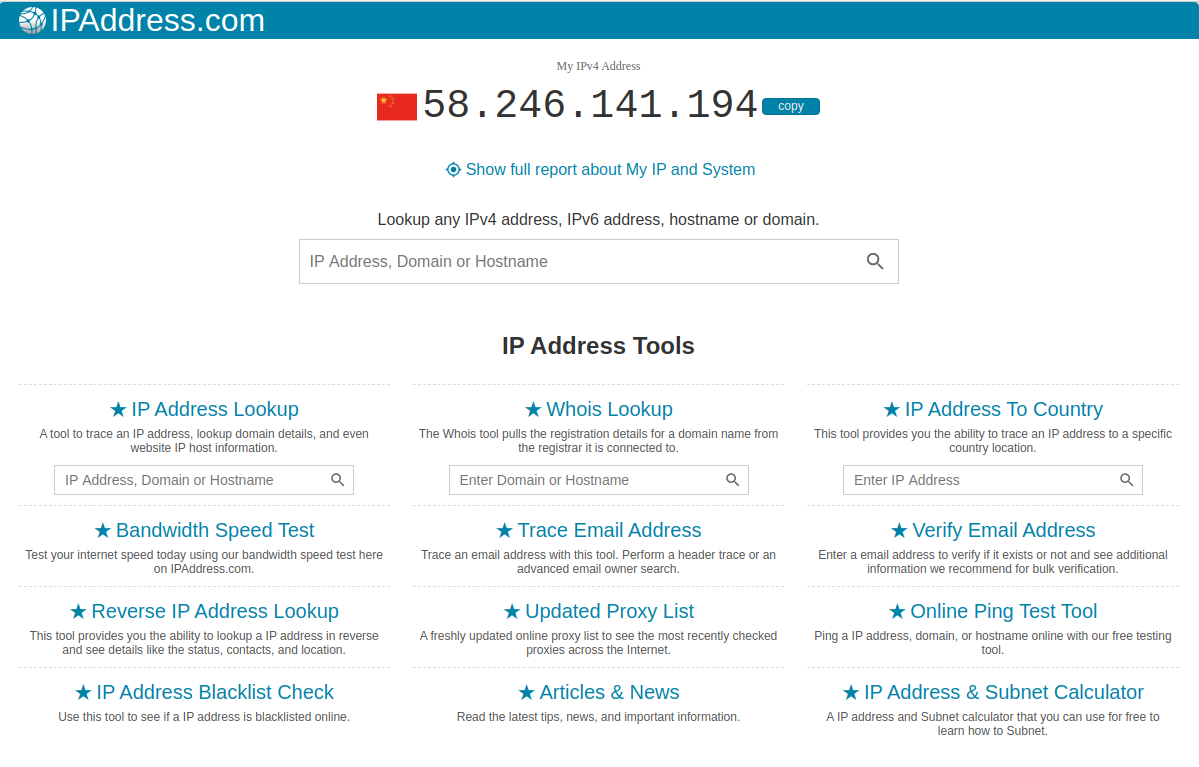This screenshot has width=1199, height=767.
Task: Click the description starting 'A tool to trace an IP address'
Action: point(204,441)
